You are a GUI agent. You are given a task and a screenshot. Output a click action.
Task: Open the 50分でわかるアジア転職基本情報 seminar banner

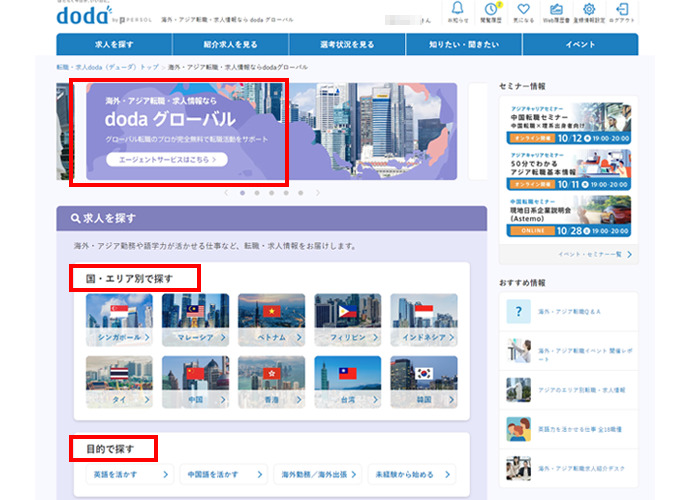click(569, 170)
